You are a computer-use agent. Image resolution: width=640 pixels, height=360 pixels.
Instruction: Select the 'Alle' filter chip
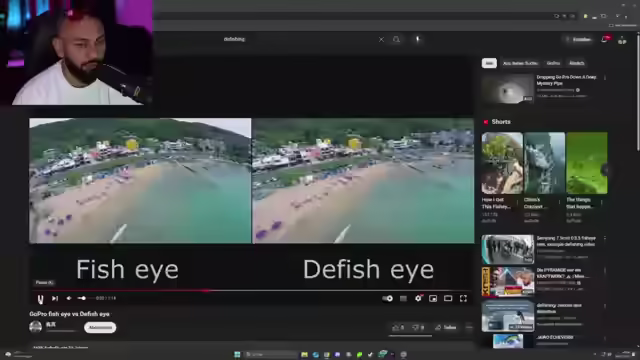pyautogui.click(x=489, y=63)
